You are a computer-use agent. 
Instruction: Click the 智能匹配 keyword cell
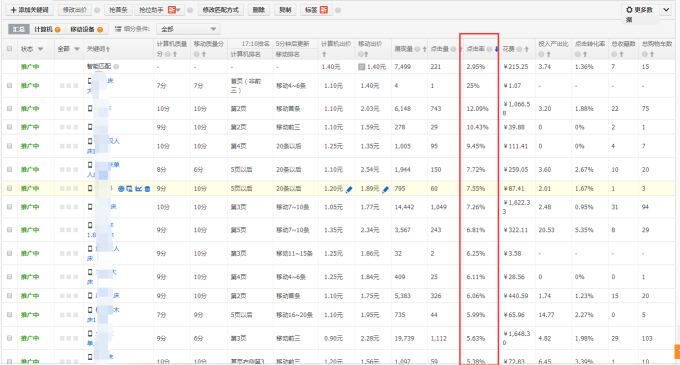[x=99, y=67]
